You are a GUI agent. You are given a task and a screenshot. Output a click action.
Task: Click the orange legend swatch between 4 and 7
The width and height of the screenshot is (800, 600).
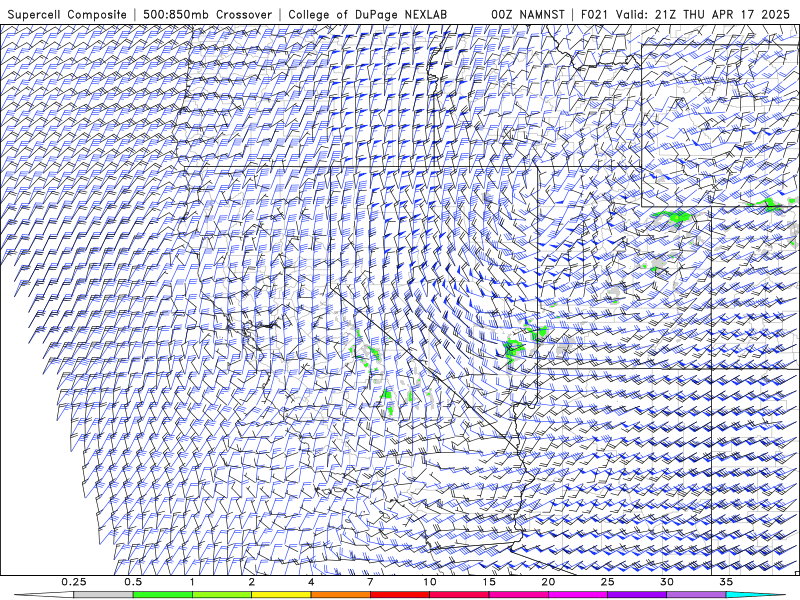pyautogui.click(x=340, y=595)
